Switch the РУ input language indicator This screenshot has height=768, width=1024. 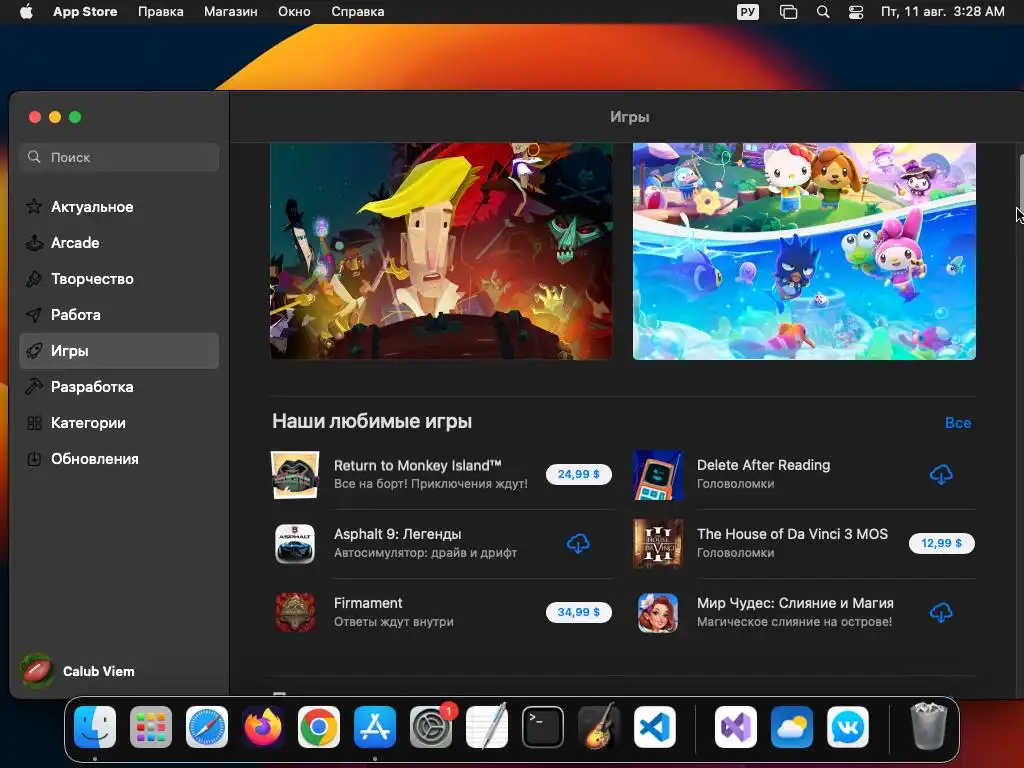point(748,12)
